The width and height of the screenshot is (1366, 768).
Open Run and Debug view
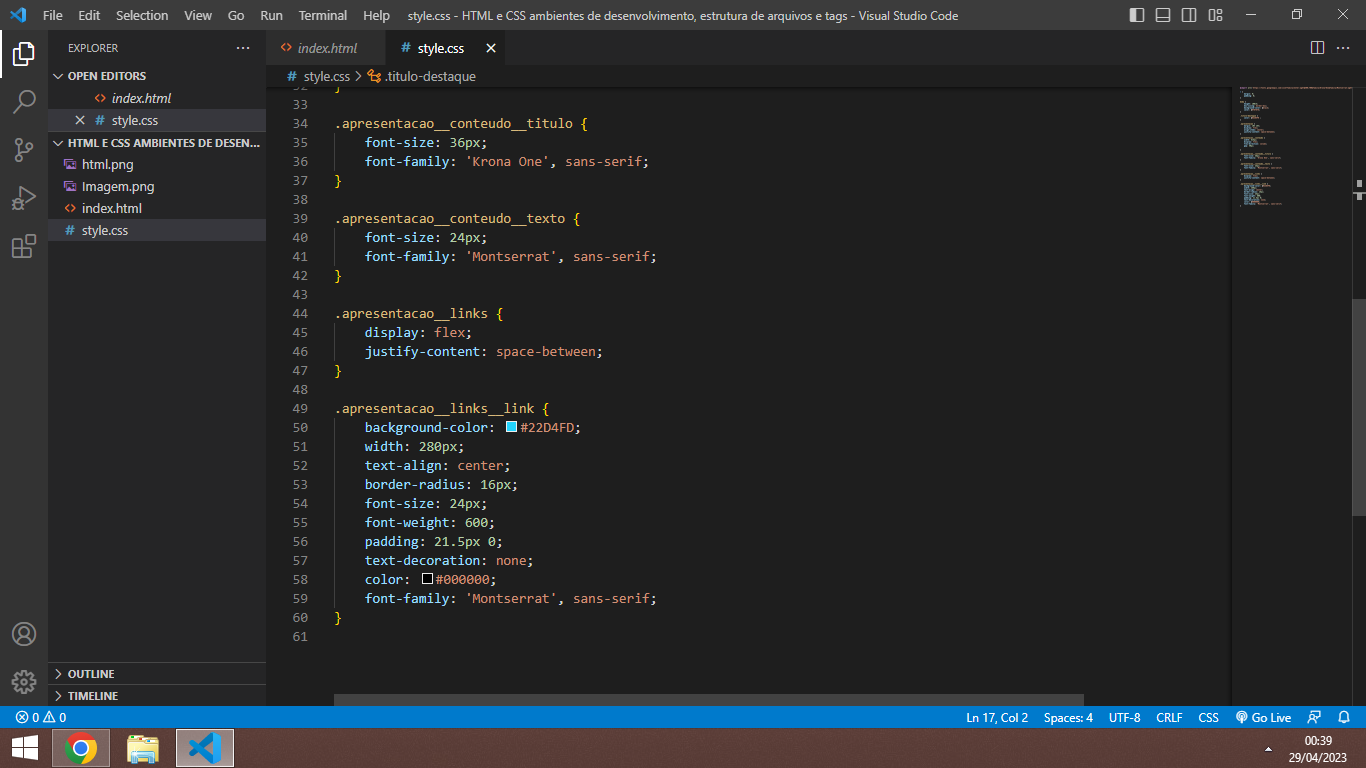coord(24,198)
